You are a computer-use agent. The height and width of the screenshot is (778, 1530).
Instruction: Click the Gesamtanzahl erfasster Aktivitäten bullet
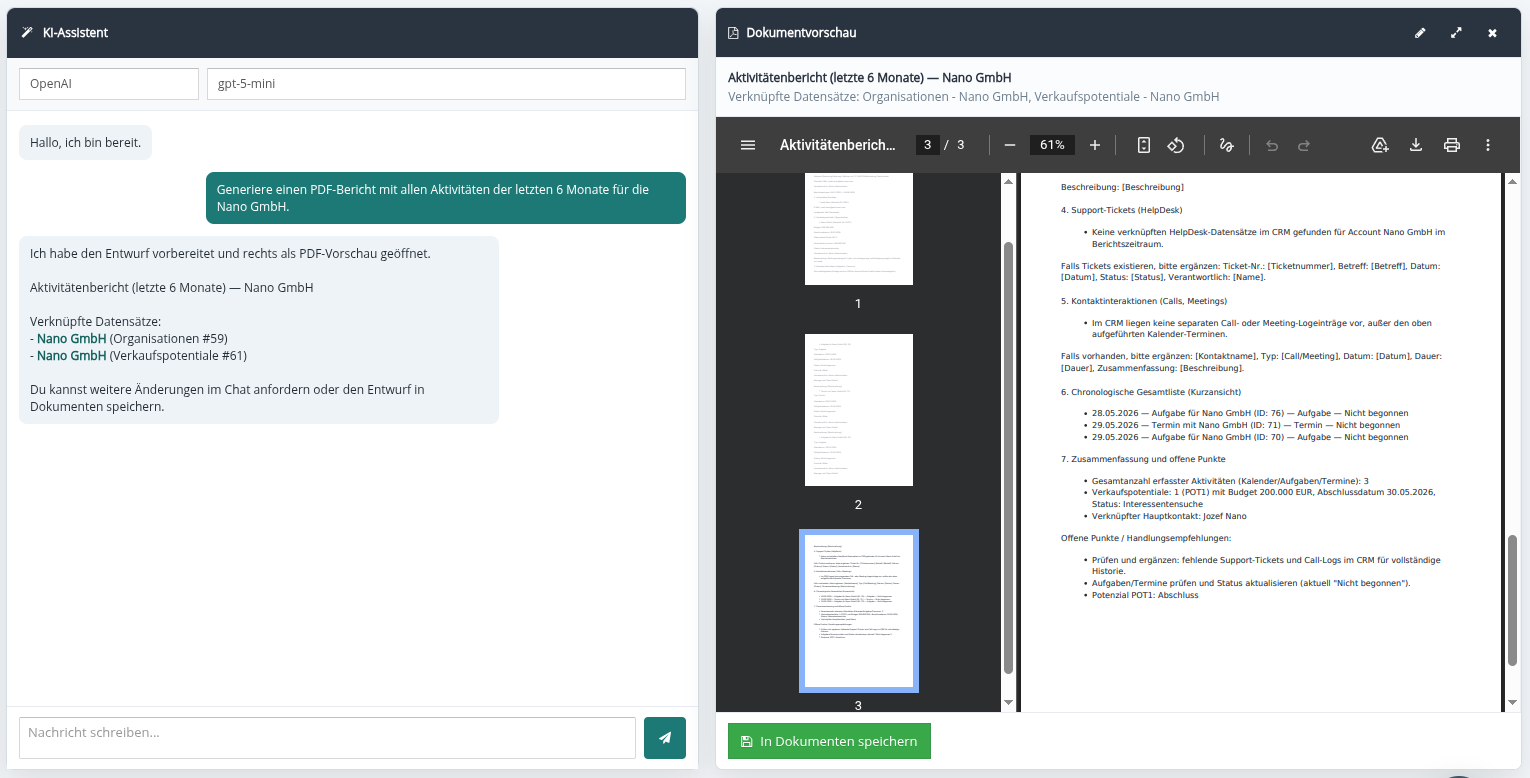(1230, 481)
